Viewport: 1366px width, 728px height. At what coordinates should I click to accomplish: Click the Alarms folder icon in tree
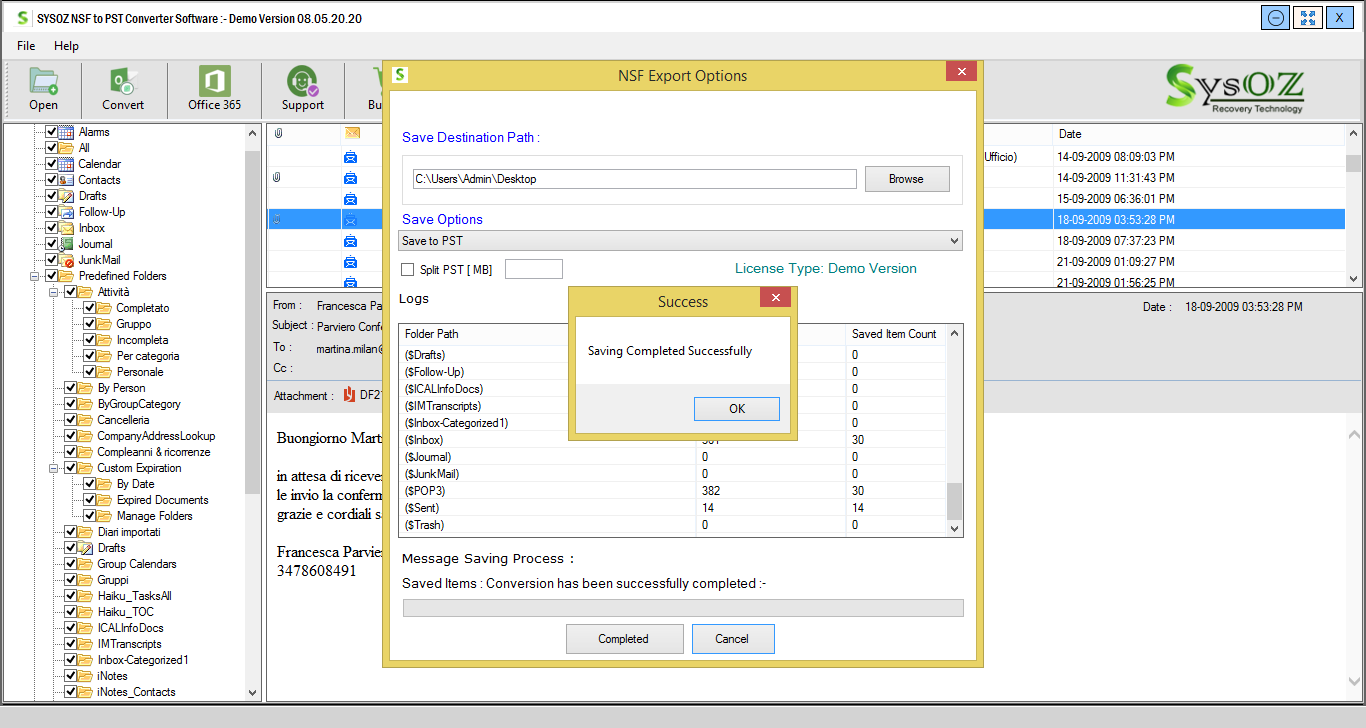pos(66,132)
